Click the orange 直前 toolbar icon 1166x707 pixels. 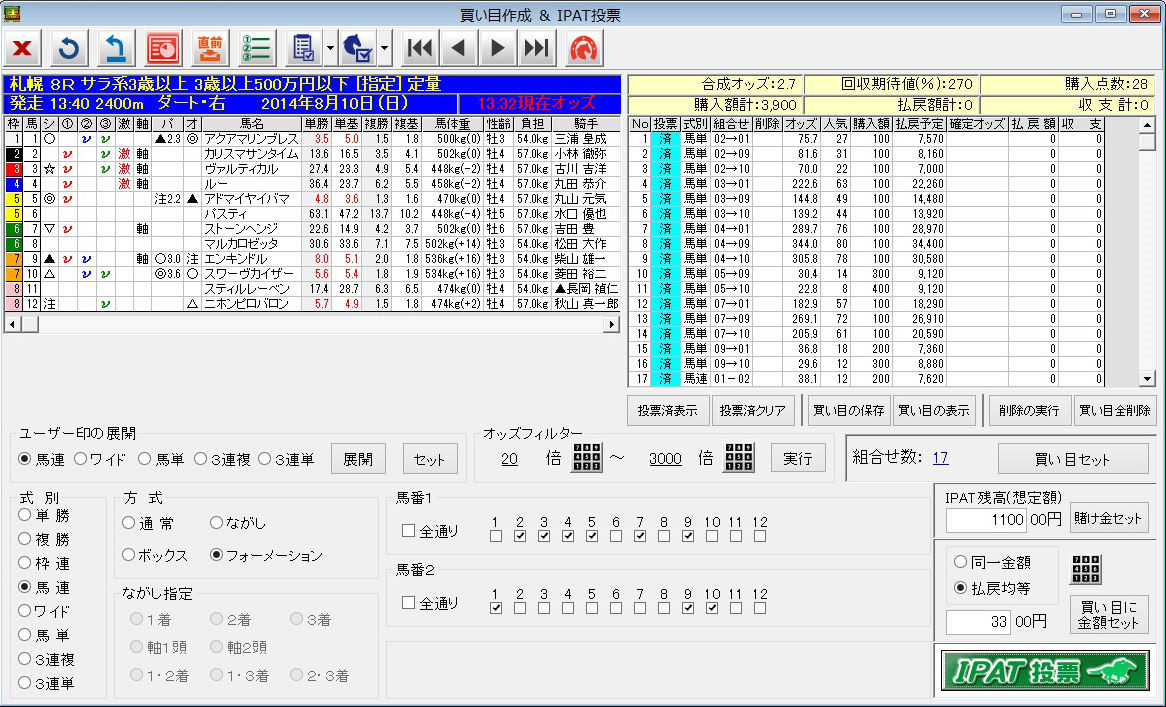(210, 49)
